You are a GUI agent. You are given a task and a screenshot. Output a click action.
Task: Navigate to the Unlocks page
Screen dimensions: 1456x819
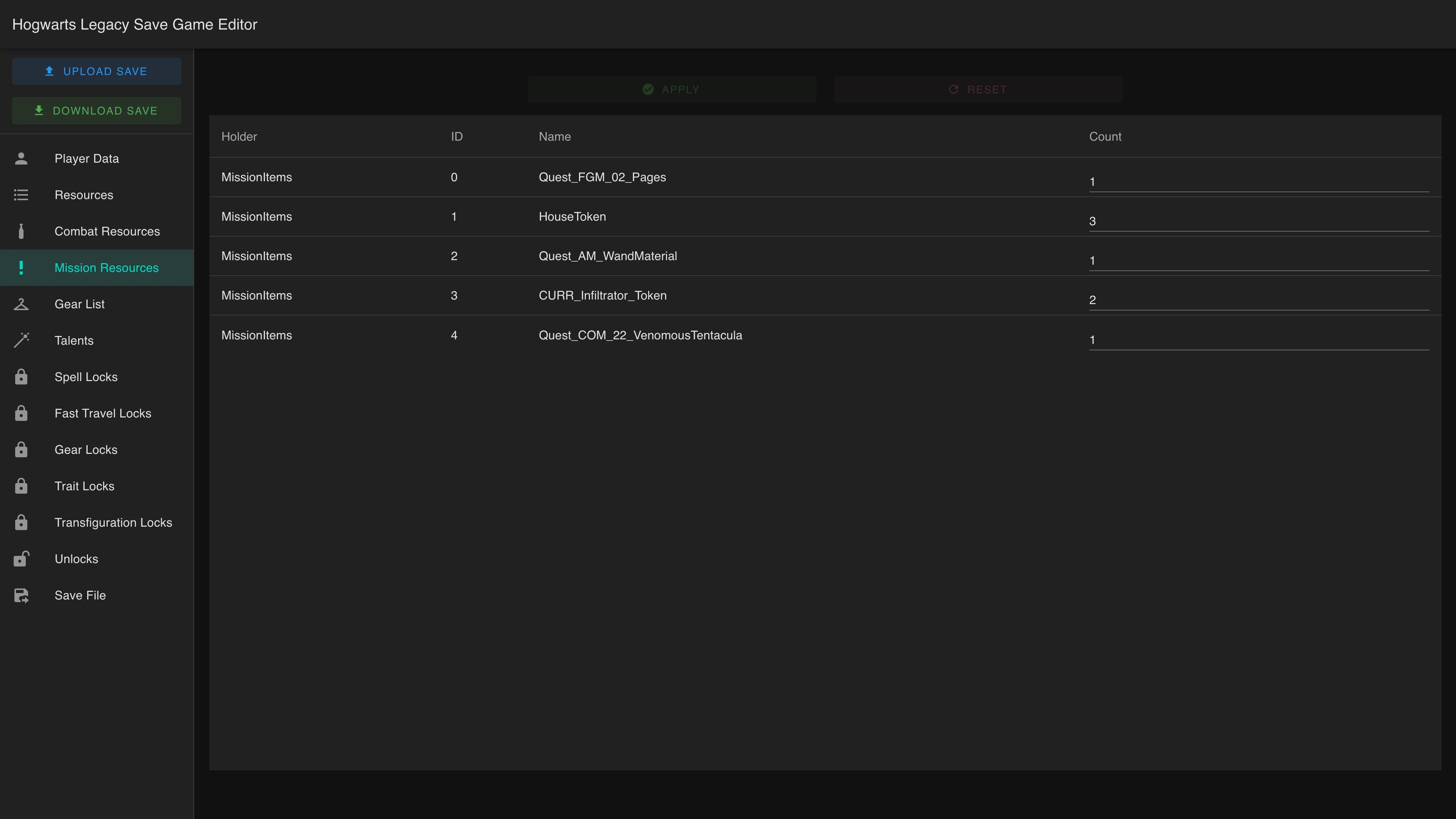97,559
